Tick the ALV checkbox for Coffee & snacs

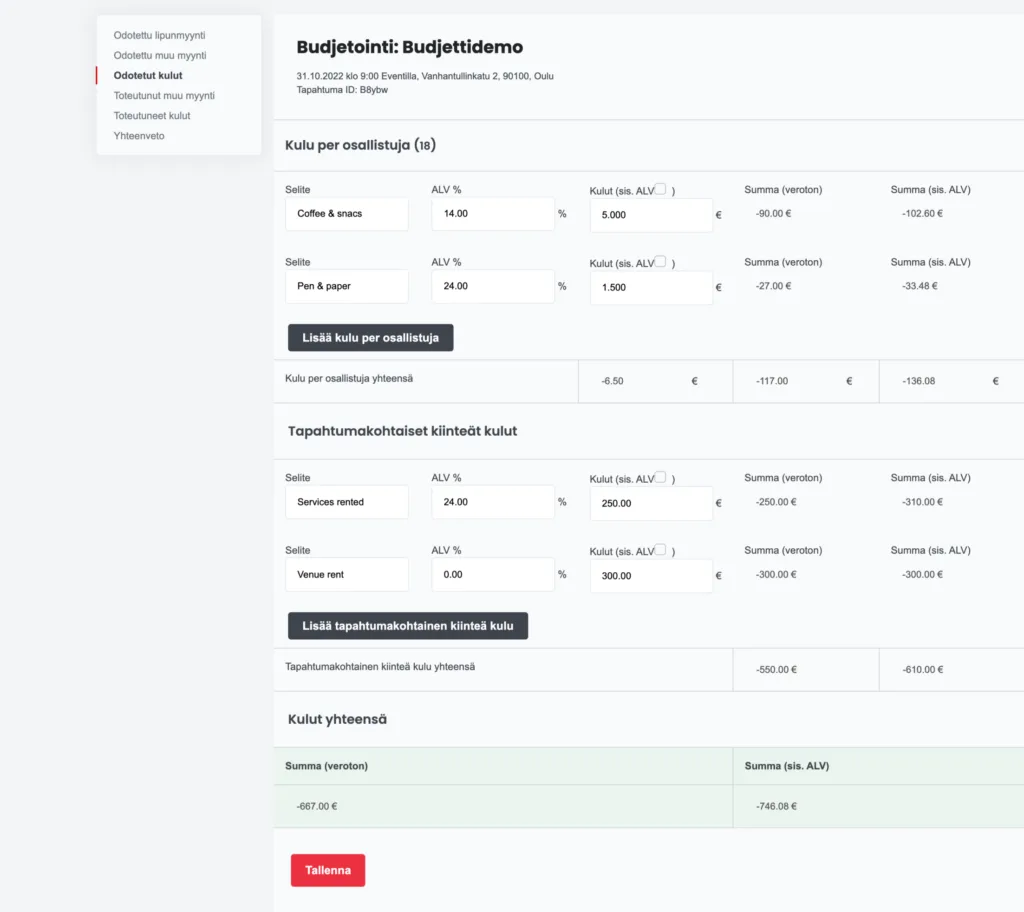pyautogui.click(x=660, y=189)
